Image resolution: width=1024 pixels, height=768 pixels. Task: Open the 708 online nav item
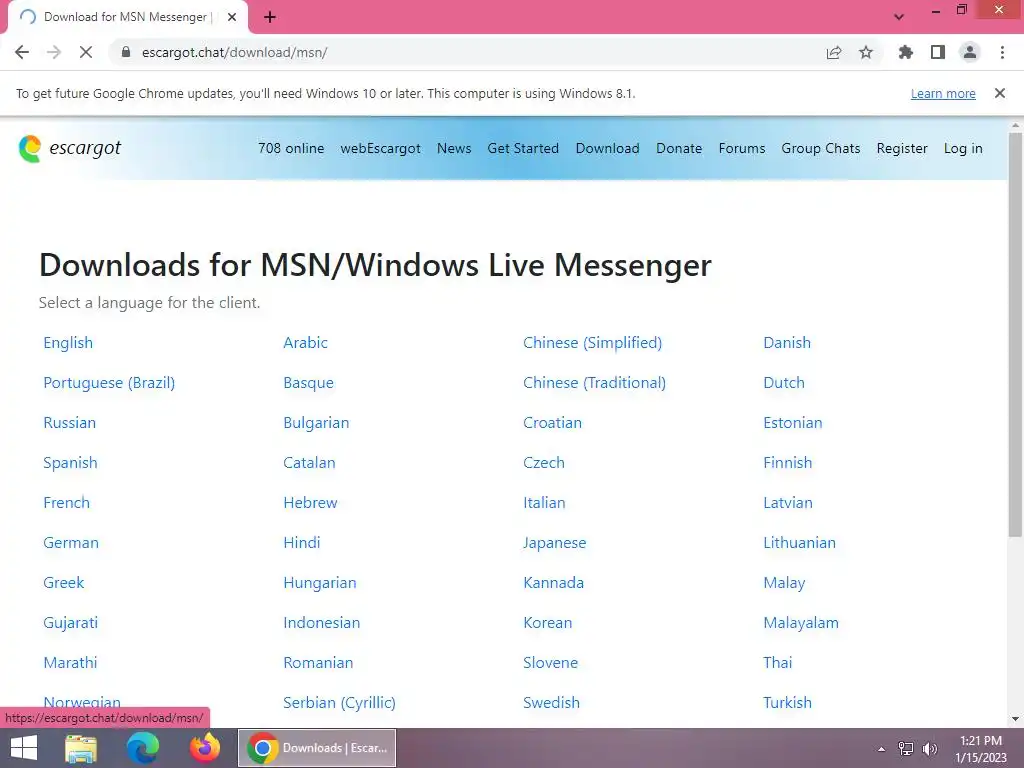291,148
